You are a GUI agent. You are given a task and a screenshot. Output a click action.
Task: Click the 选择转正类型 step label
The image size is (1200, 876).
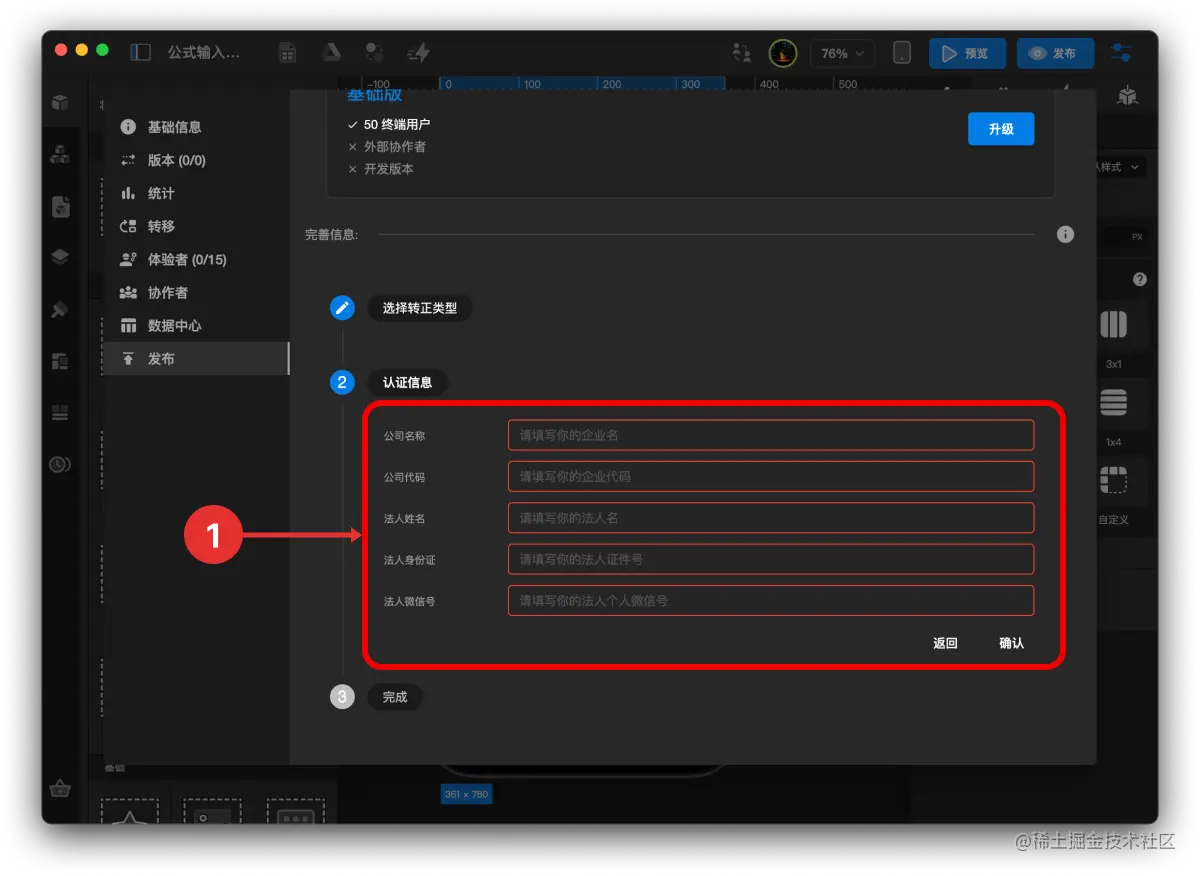(x=420, y=308)
